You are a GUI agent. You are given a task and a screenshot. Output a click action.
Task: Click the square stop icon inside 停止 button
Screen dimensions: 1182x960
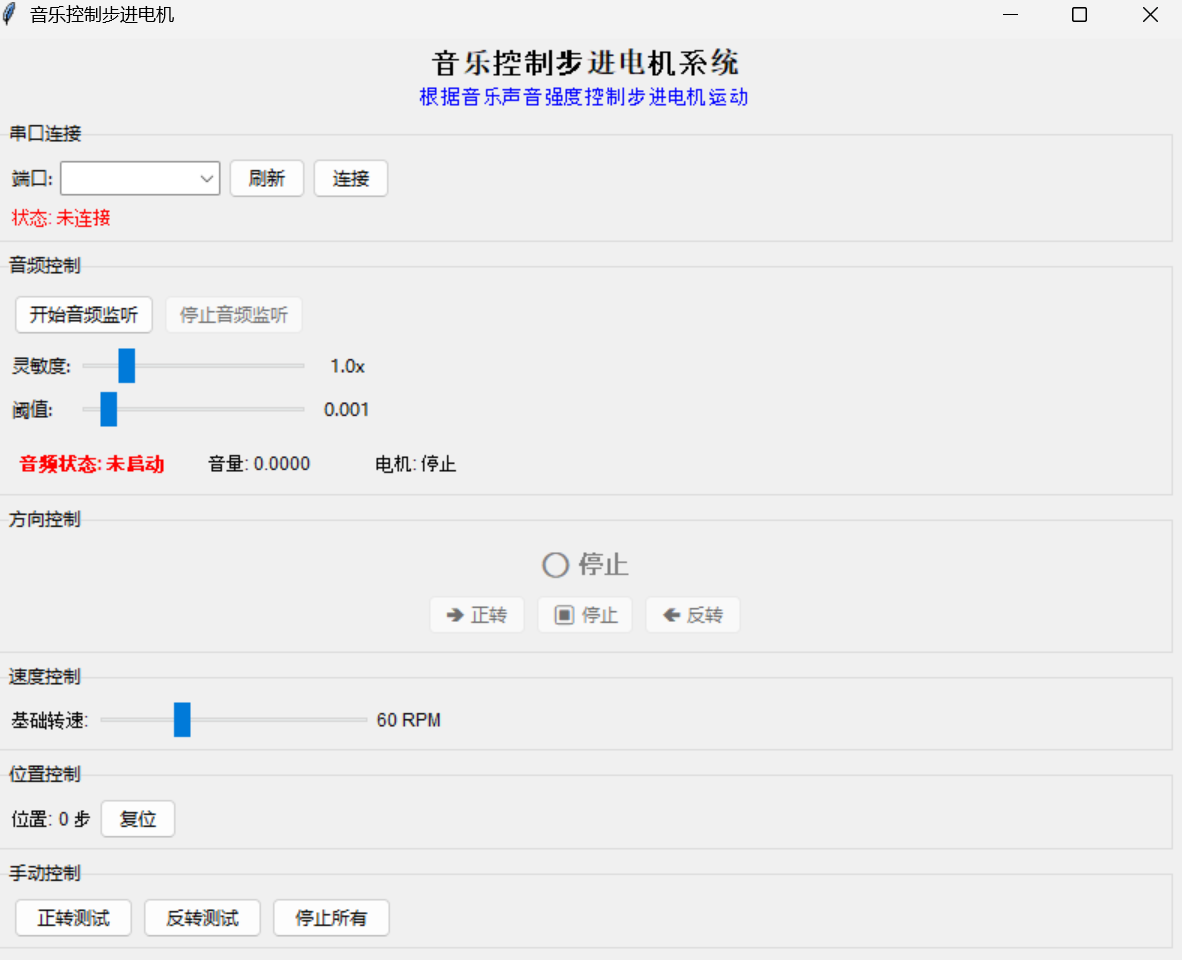[563, 614]
